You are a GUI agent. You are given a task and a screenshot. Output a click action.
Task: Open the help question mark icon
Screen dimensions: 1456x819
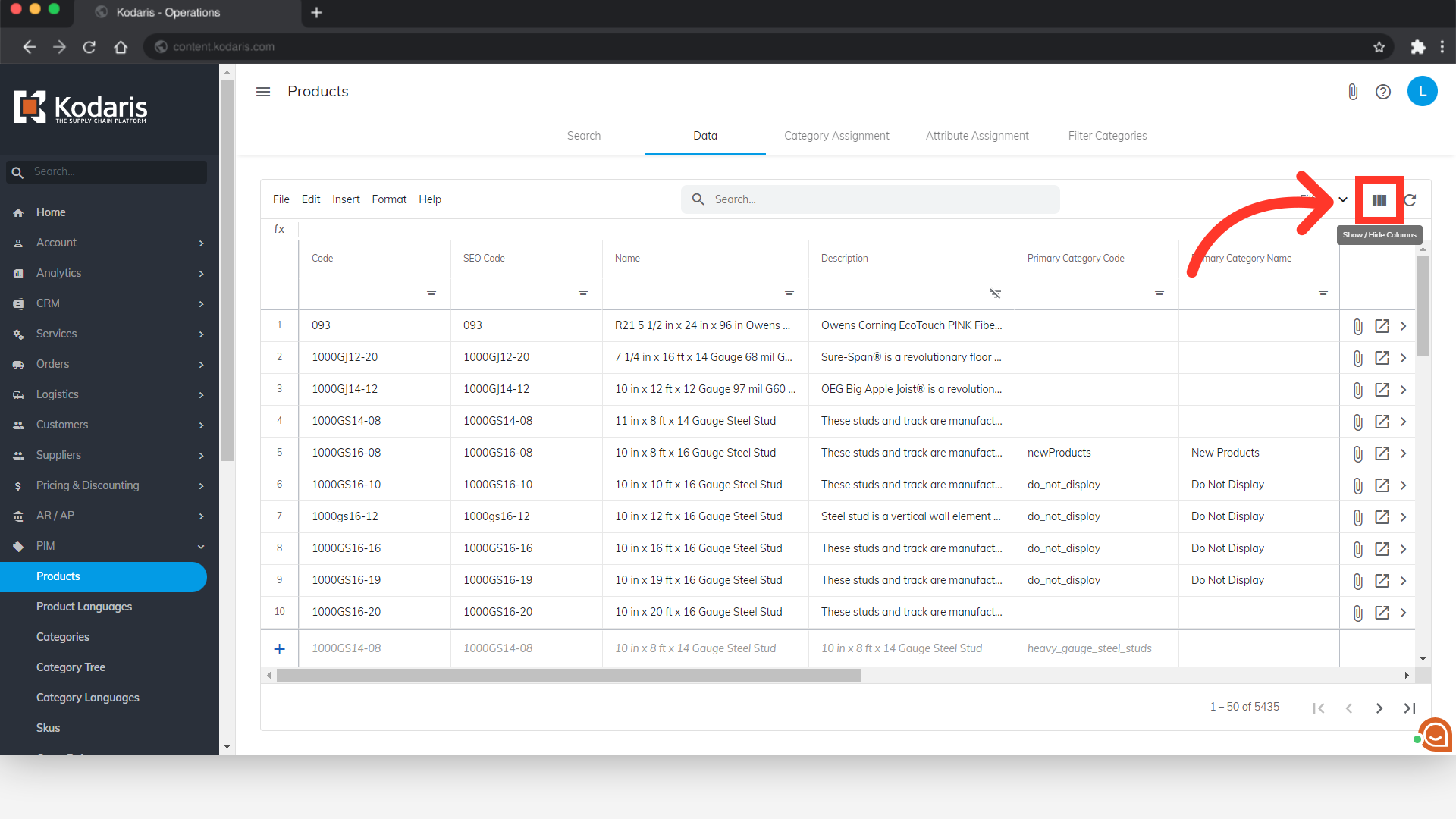pos(1383,92)
